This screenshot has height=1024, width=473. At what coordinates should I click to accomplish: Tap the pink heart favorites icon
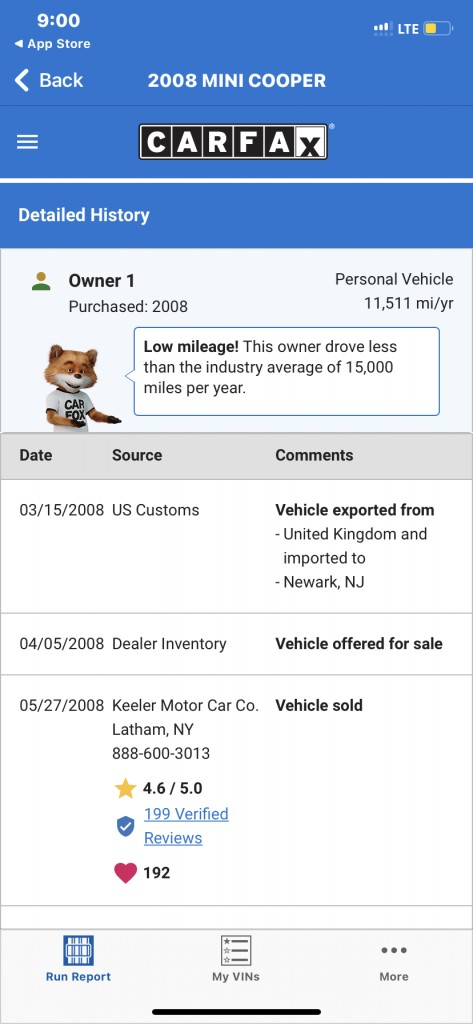(x=125, y=872)
